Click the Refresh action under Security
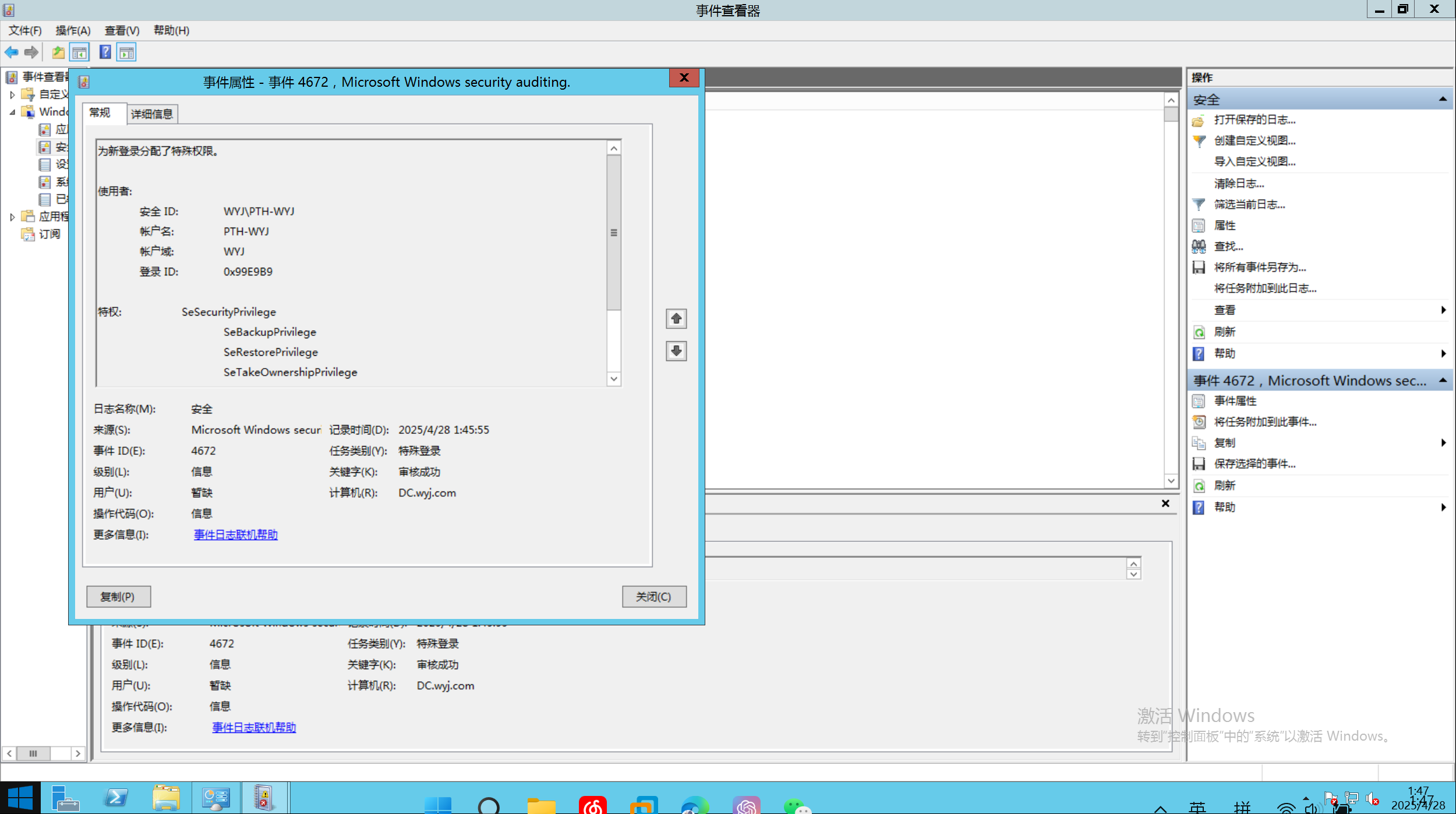The height and width of the screenshot is (814, 1456). pos(1224,332)
